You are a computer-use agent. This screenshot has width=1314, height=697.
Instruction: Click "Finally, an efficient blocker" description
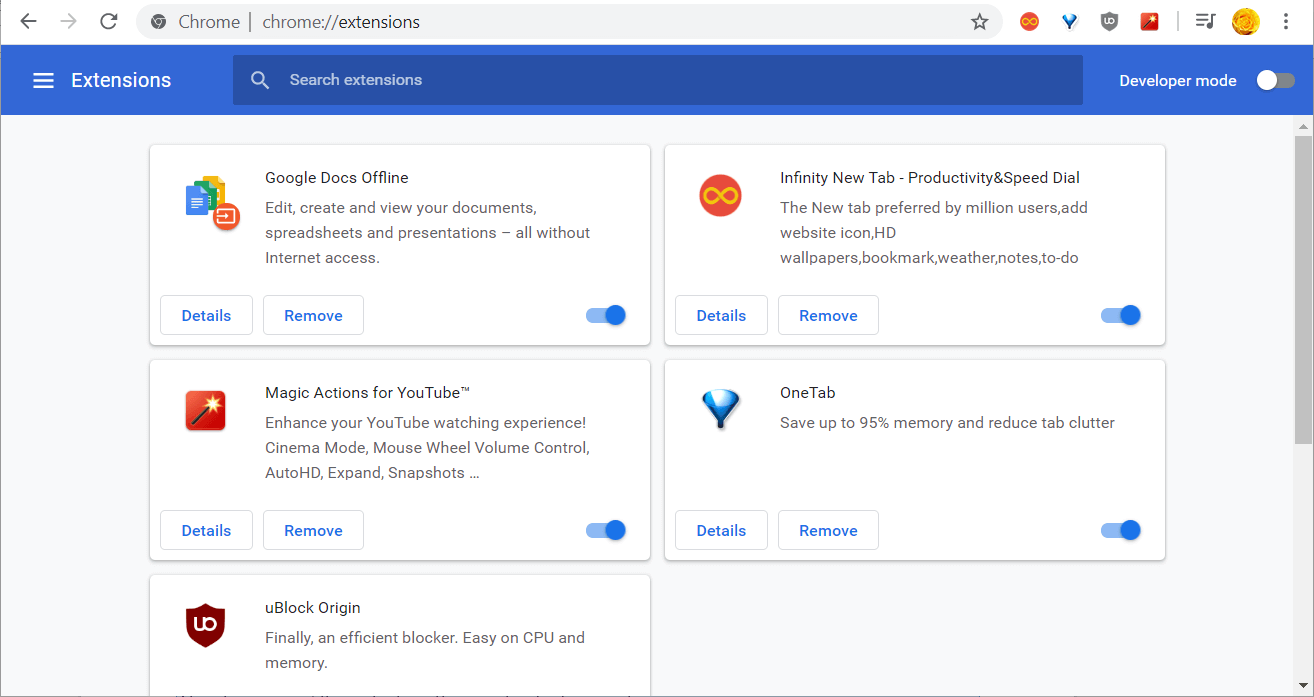[425, 650]
